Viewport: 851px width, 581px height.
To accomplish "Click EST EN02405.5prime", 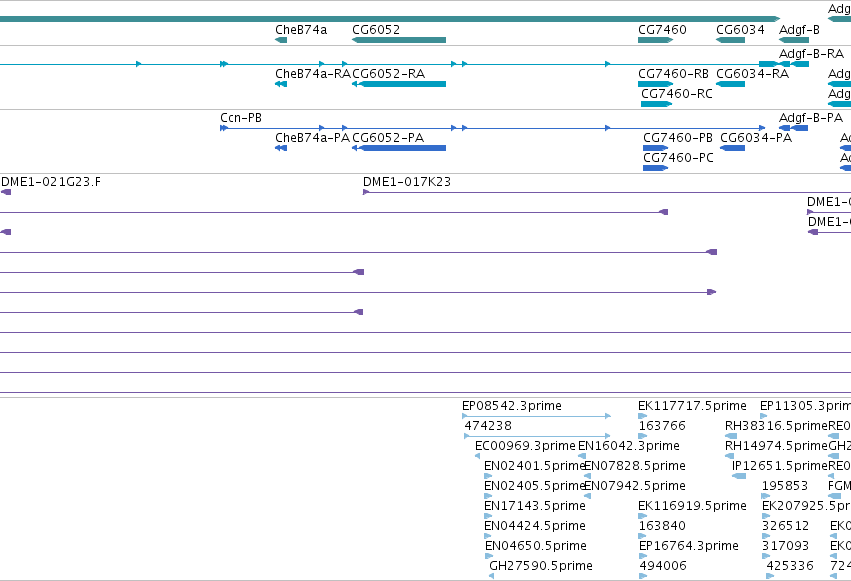I will [x=488, y=496].
